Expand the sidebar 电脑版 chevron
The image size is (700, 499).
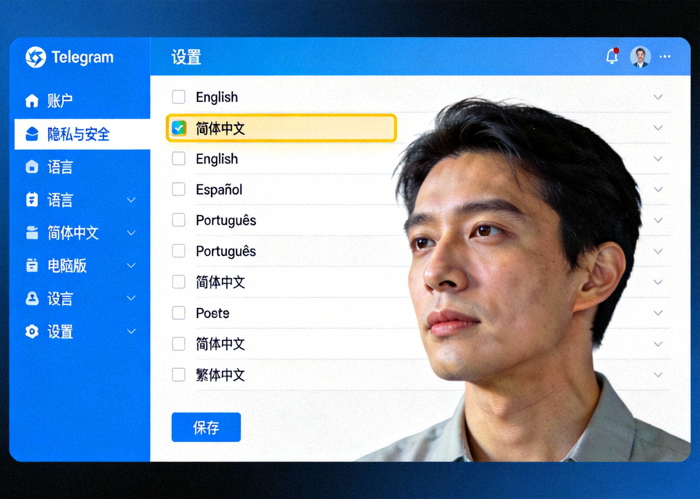[131, 266]
